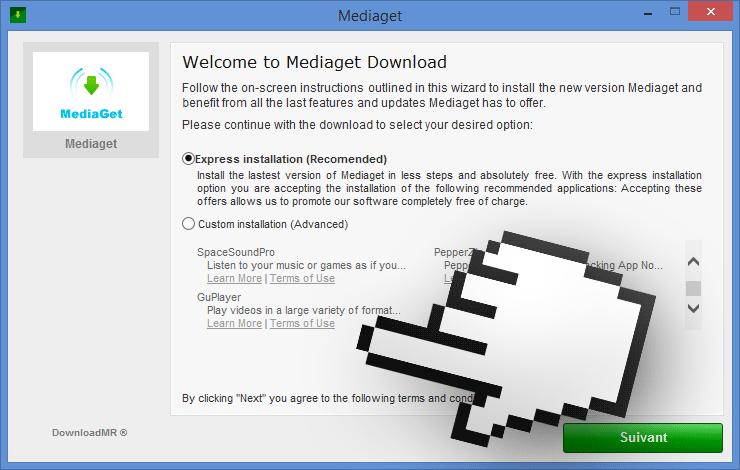Open GuPlayer Learn More link

234,323
